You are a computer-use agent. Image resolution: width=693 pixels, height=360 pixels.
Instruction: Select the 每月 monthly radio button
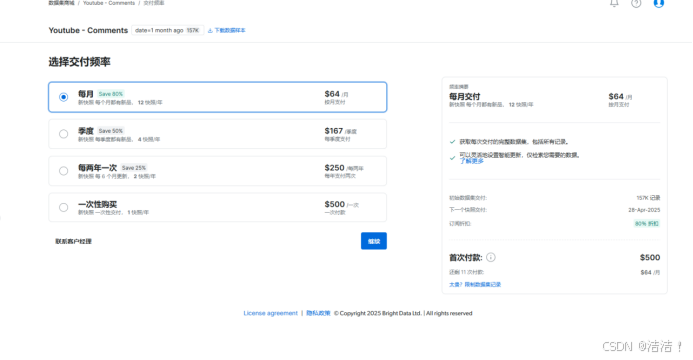click(64, 97)
